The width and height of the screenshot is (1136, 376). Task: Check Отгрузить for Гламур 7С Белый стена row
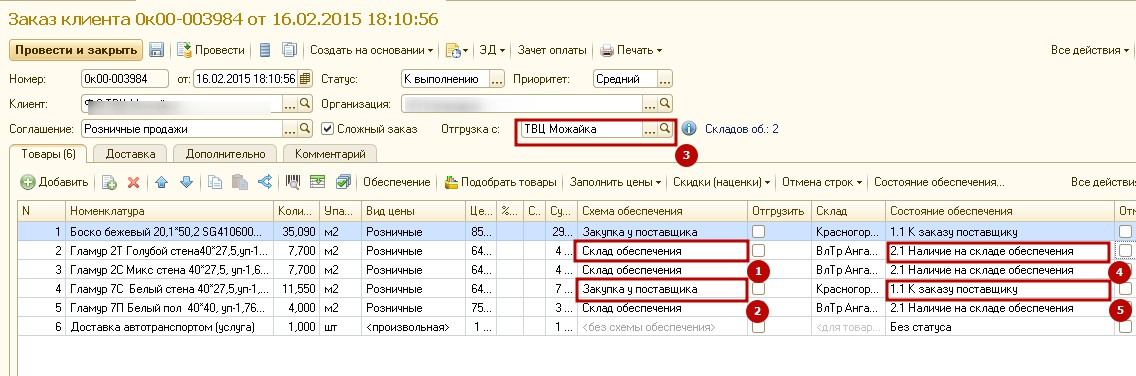click(x=759, y=288)
